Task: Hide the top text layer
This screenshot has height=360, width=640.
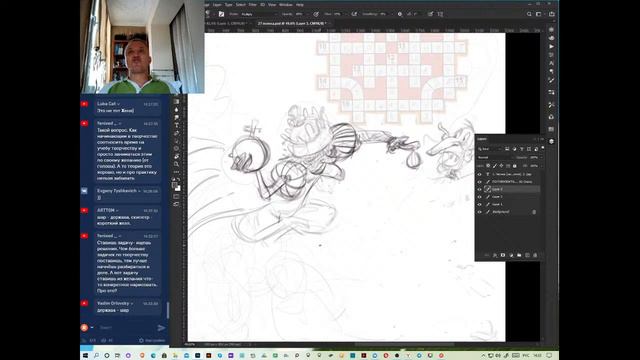Action: point(480,174)
